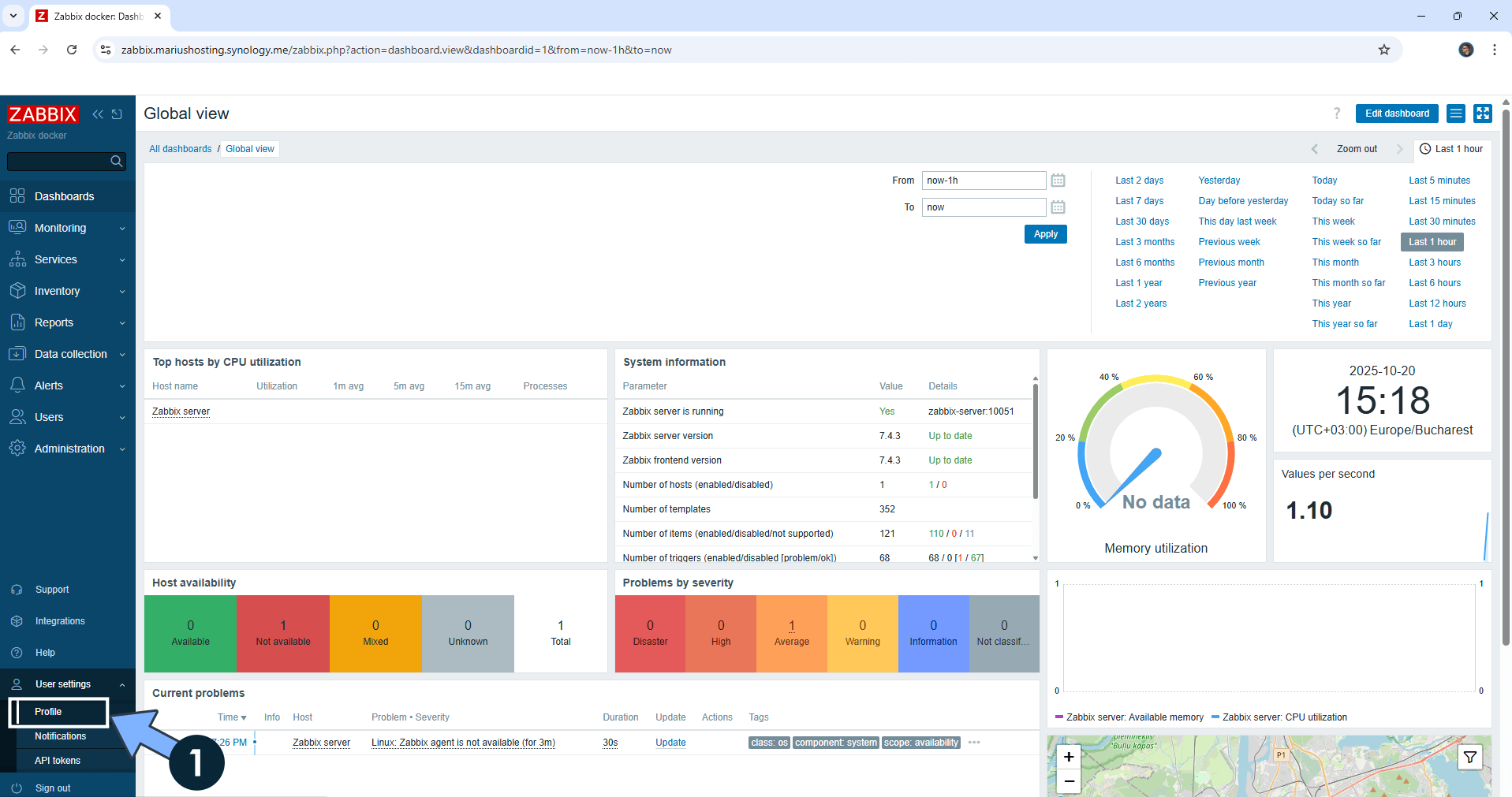Click the From time input field
This screenshot has width=1512, height=797.
984,181
